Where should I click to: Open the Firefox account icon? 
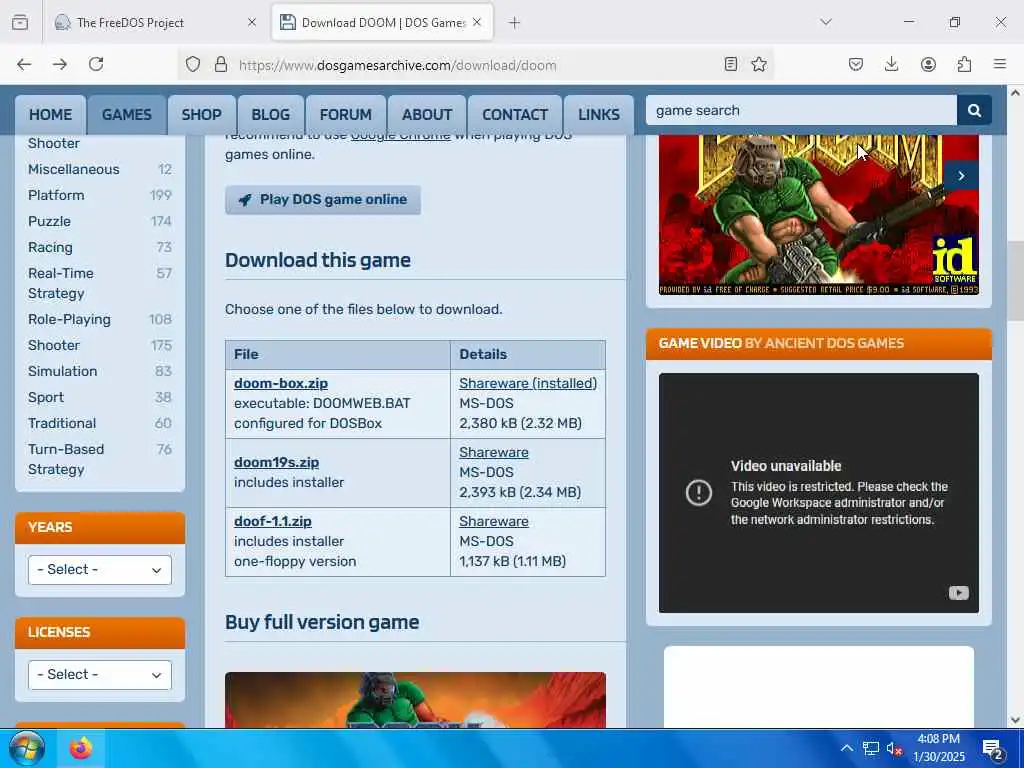pos(928,64)
